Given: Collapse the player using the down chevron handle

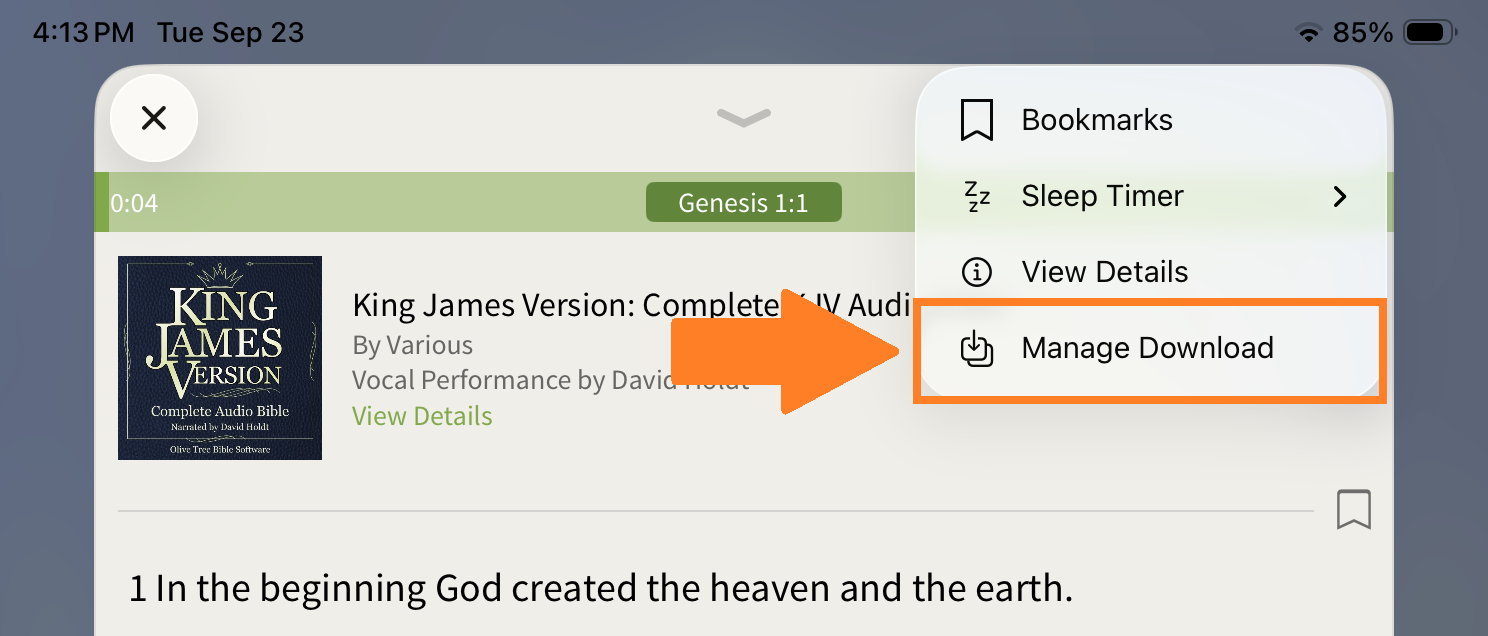Looking at the screenshot, I should point(743,118).
